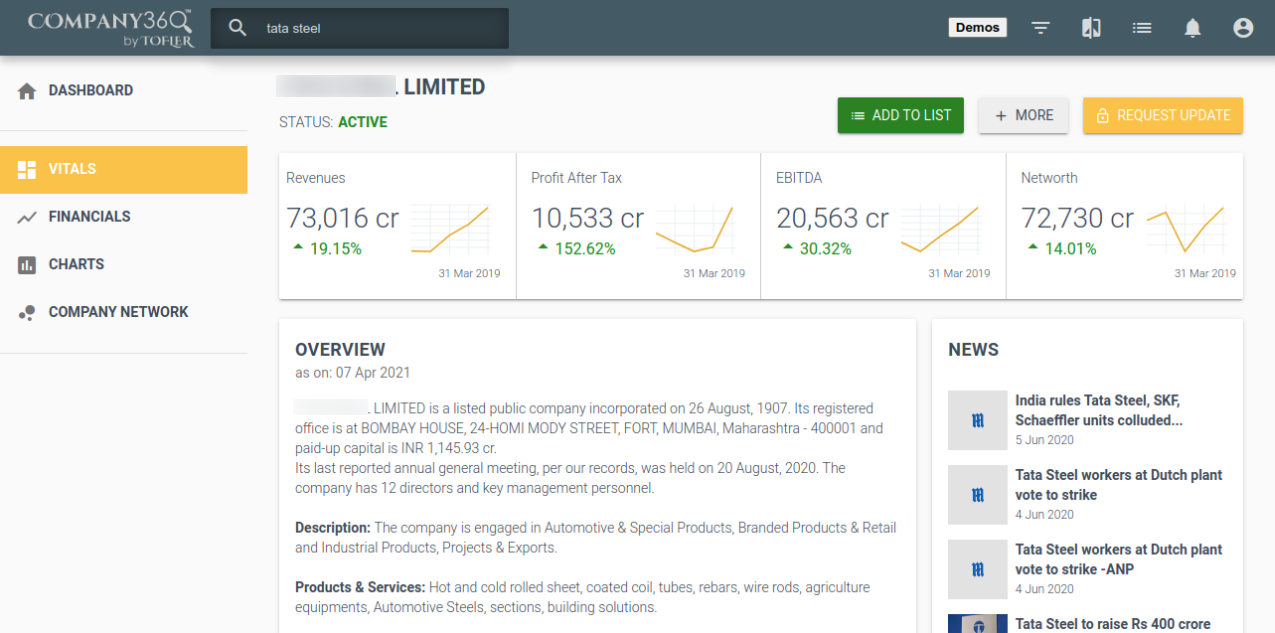Open the Revenues trend sparkline chart
This screenshot has height=633, width=1275.
[450, 230]
